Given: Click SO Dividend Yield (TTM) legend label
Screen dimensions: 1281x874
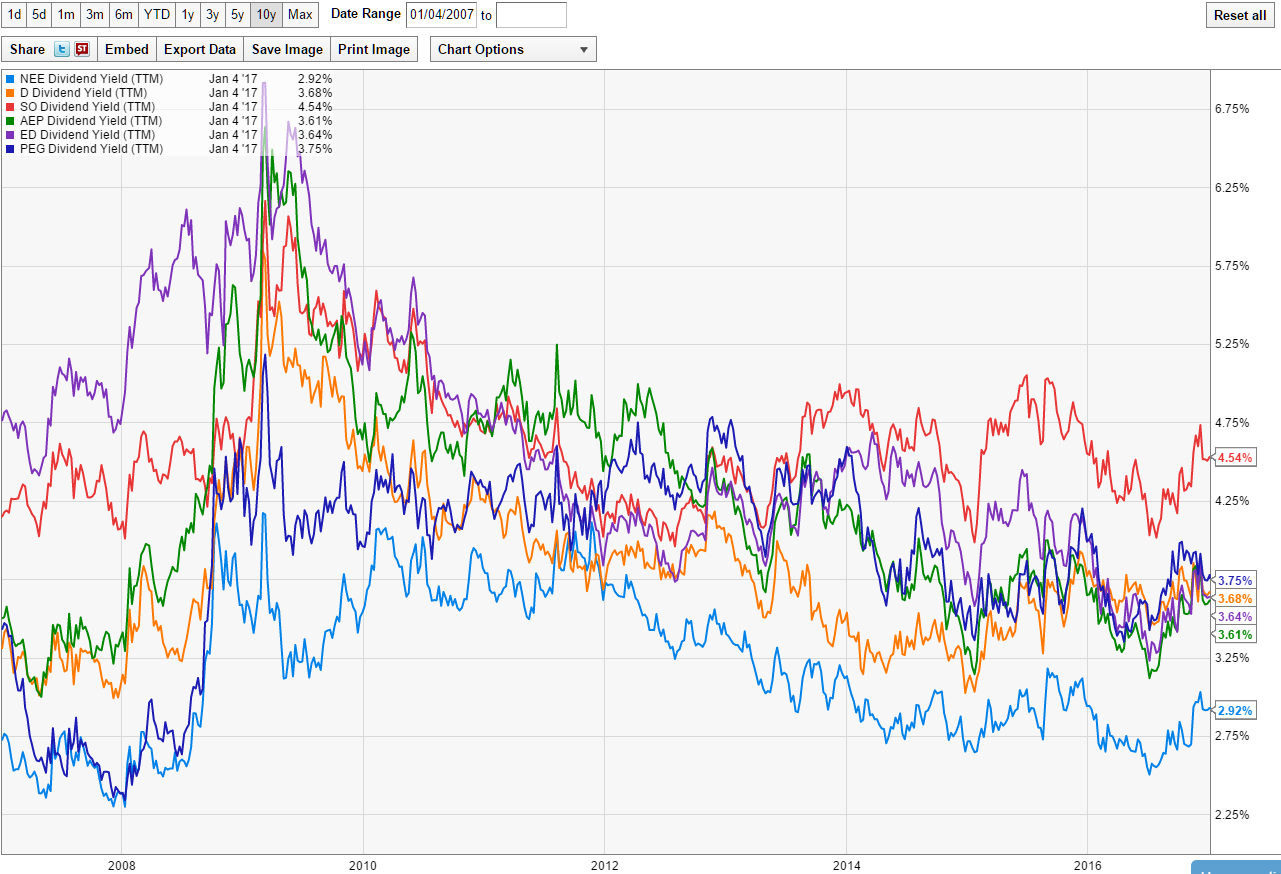Looking at the screenshot, I should (87, 107).
